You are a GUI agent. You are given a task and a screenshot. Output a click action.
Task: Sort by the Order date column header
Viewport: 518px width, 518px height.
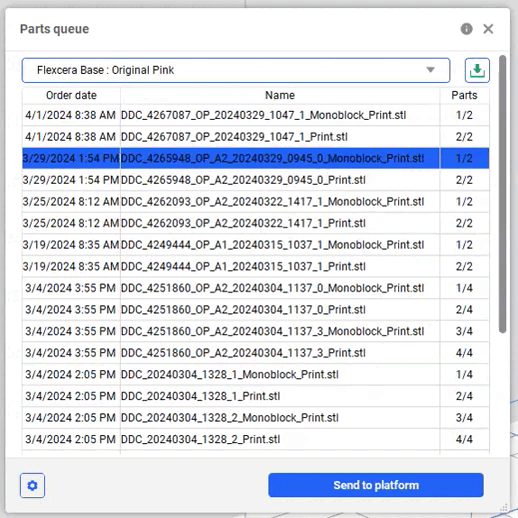71,95
